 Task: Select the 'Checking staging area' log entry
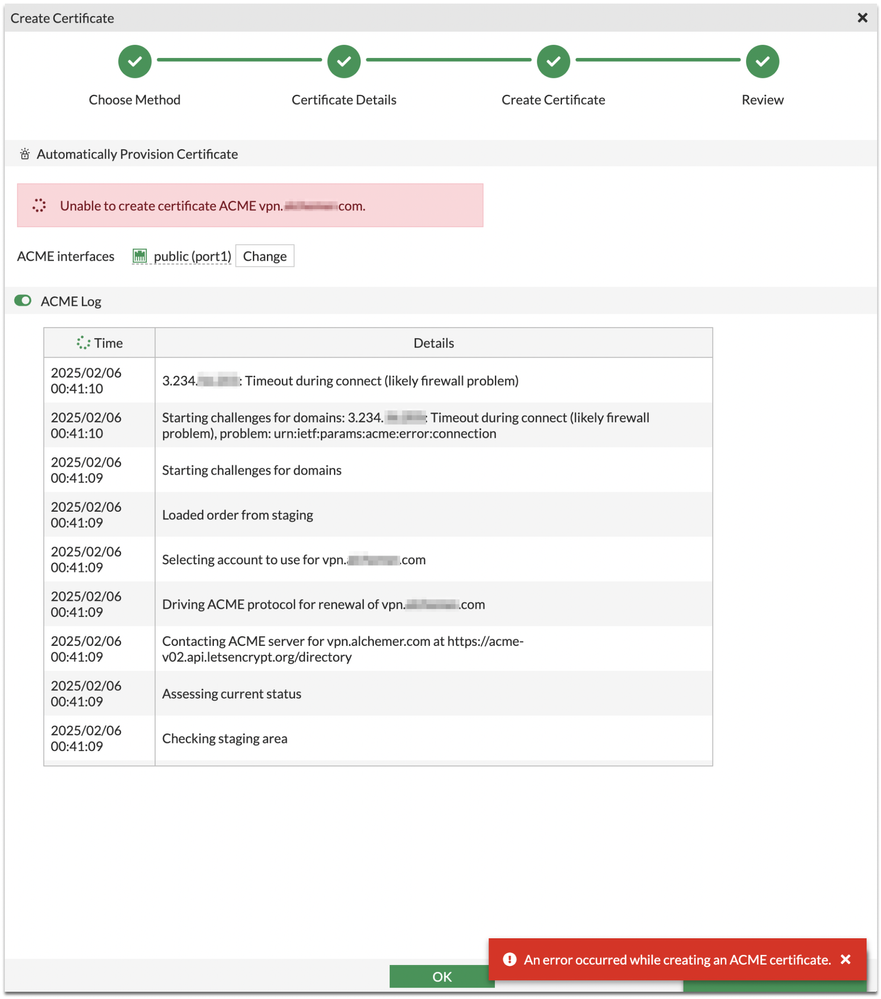(x=225, y=739)
